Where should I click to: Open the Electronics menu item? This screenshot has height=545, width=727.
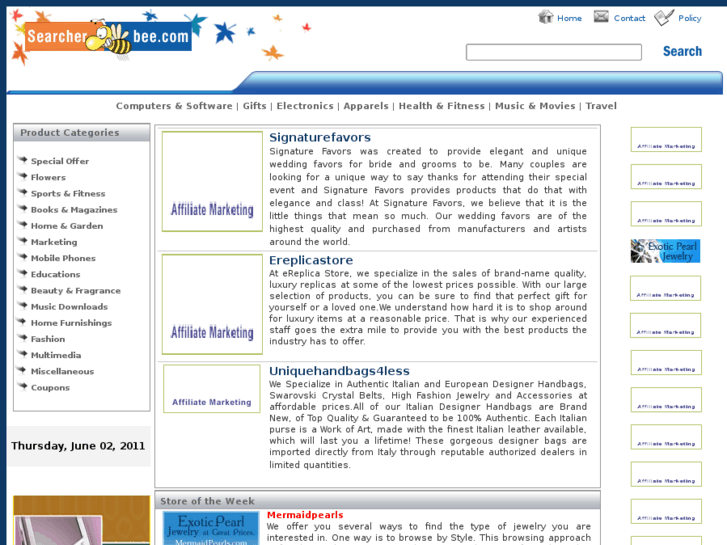click(x=305, y=106)
